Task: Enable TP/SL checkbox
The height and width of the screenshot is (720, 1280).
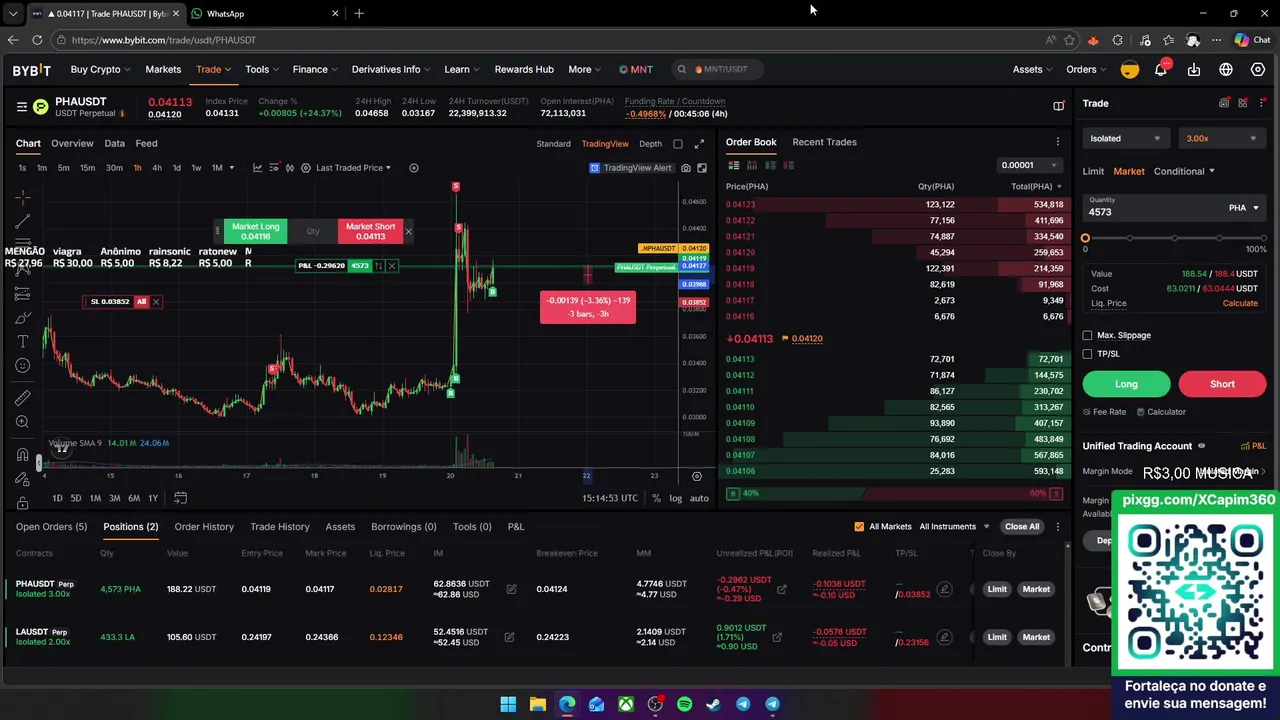Action: pos(1088,354)
